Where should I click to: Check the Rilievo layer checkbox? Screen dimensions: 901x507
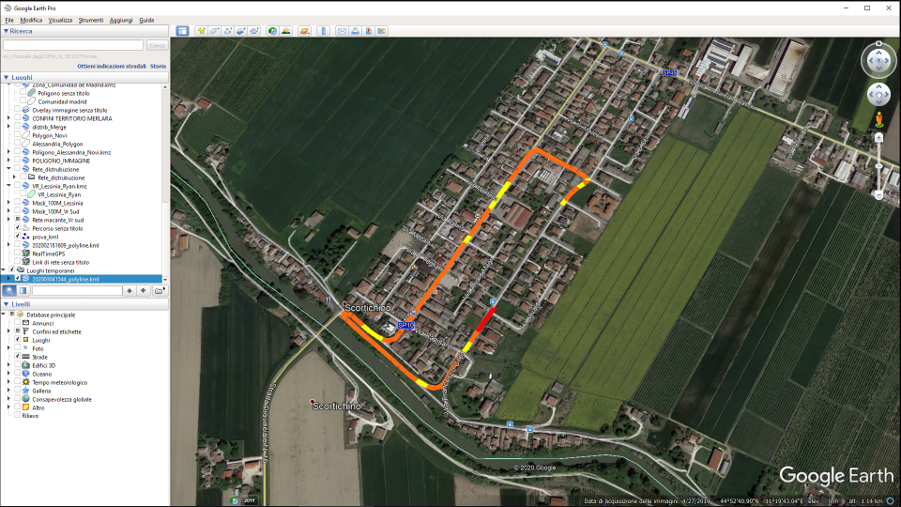(17, 416)
